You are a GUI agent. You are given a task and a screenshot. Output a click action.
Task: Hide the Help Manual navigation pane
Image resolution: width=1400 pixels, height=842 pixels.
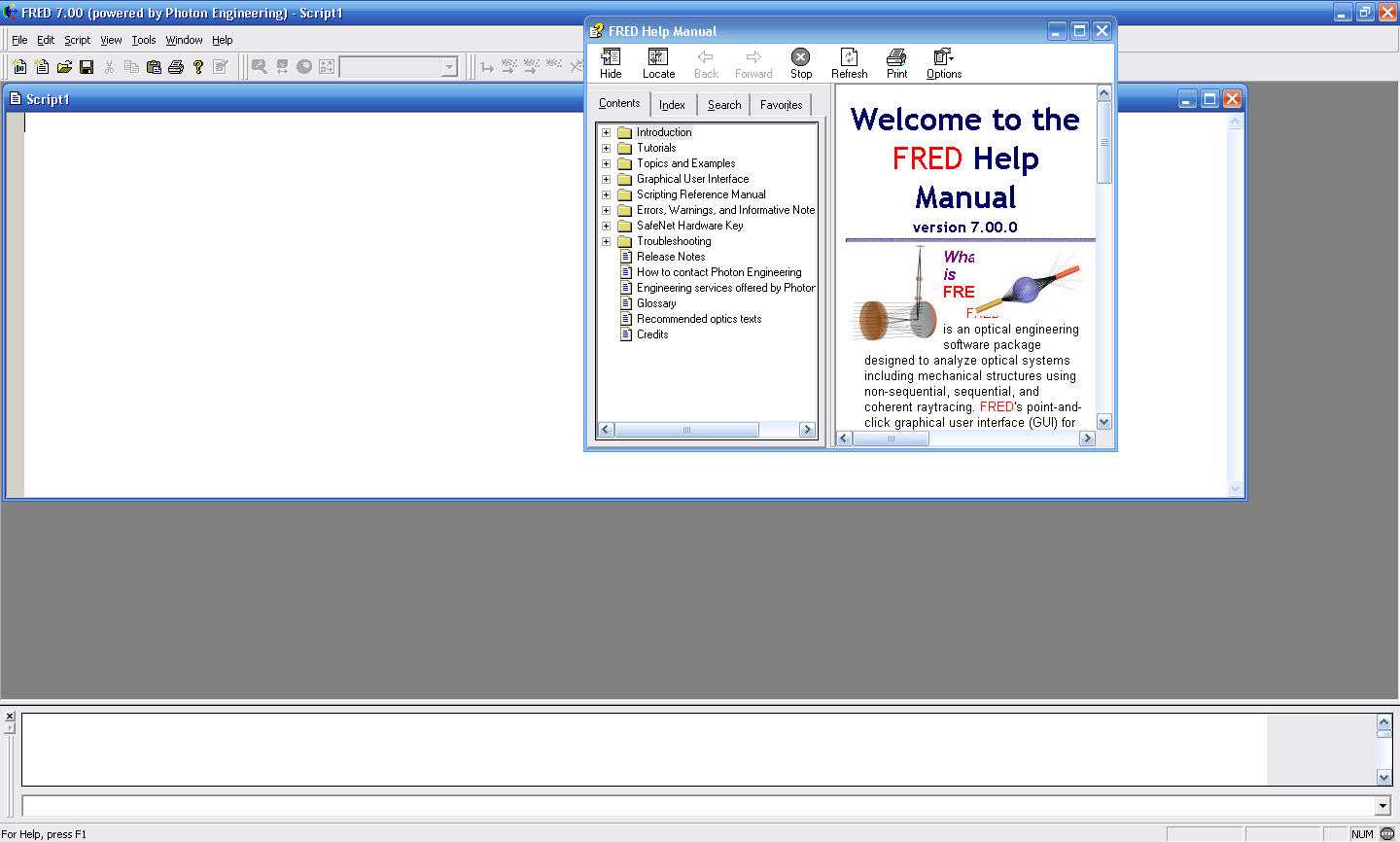coord(611,64)
